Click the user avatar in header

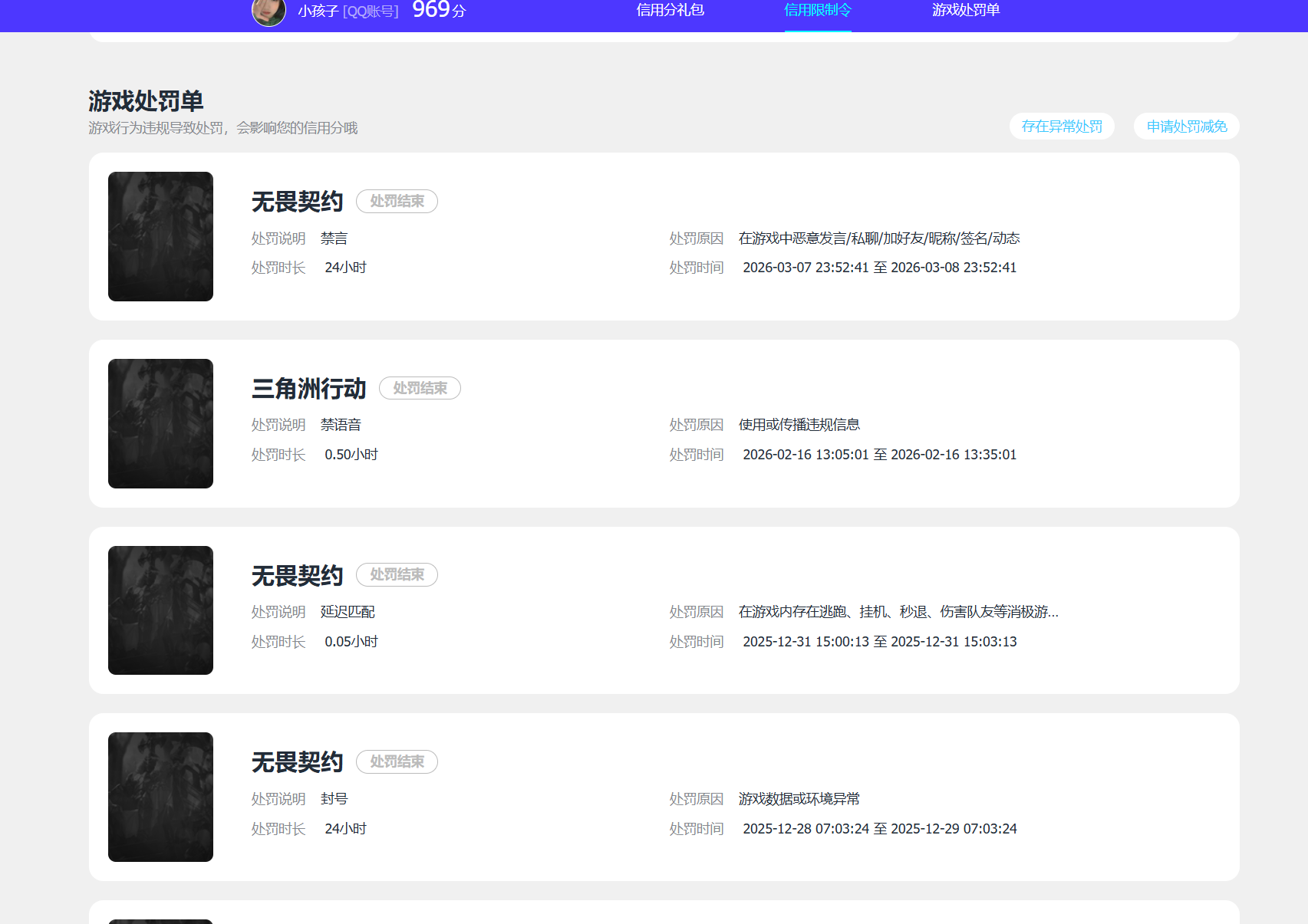pos(269,12)
